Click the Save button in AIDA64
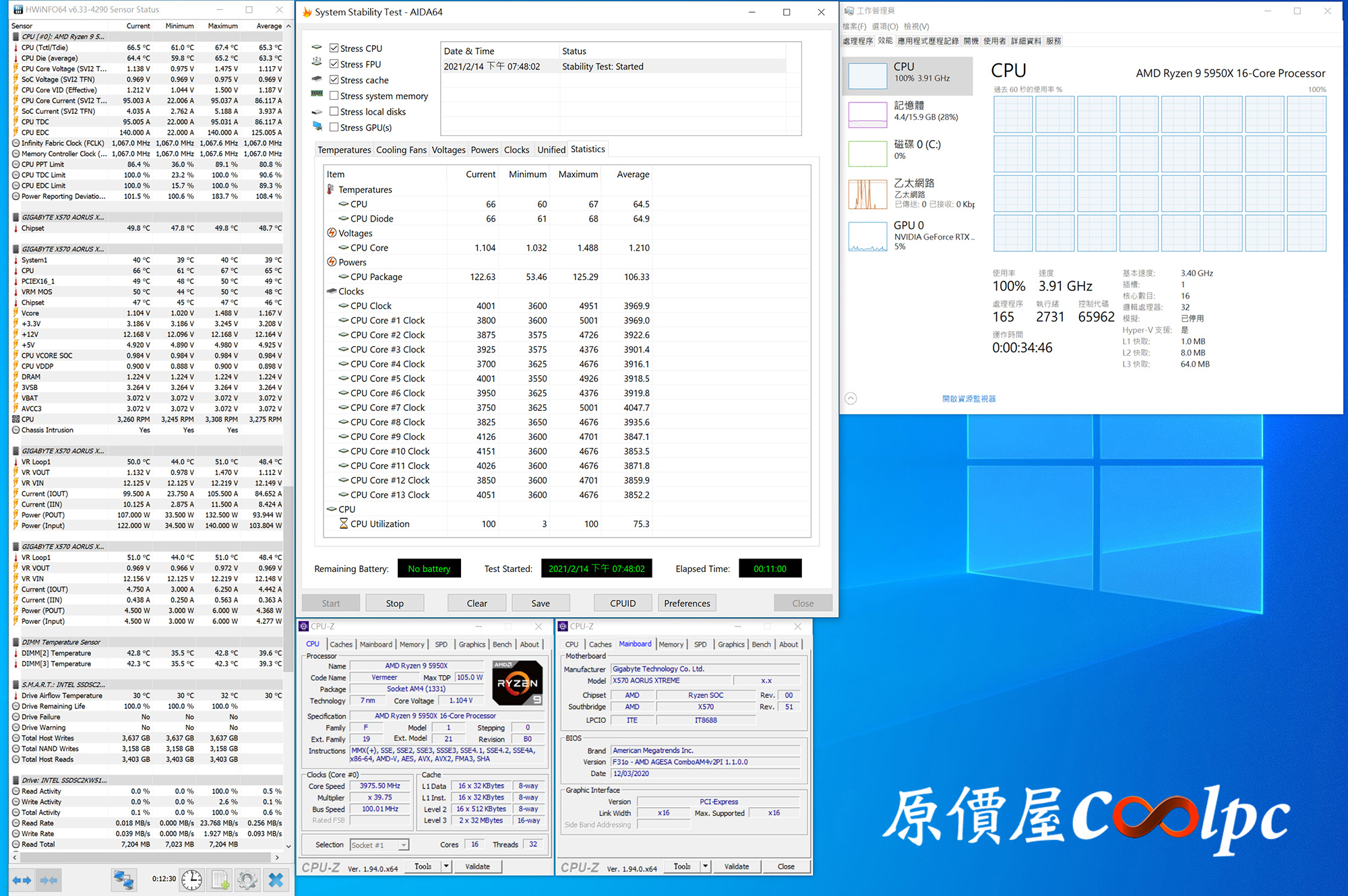 click(x=541, y=603)
